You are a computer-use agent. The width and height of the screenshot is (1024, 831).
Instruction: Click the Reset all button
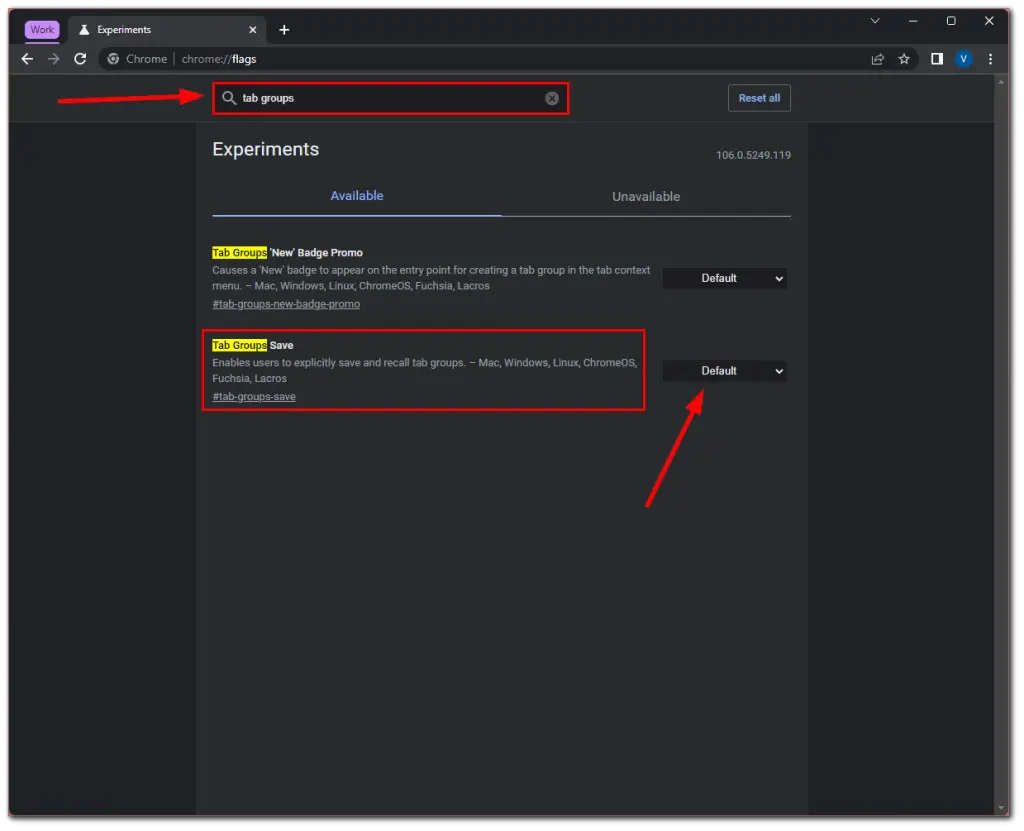tap(759, 98)
